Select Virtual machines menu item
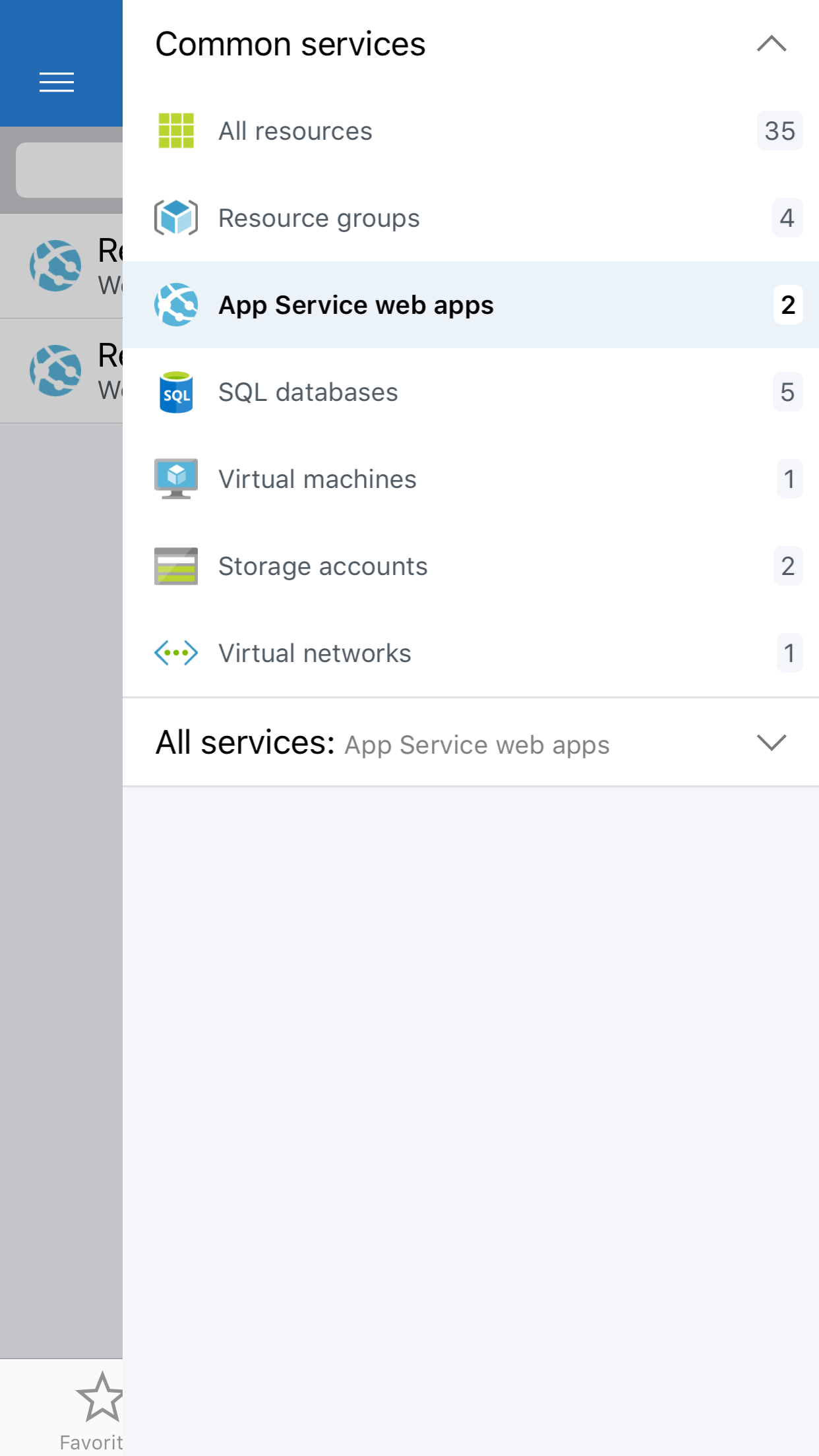 pyautogui.click(x=471, y=479)
